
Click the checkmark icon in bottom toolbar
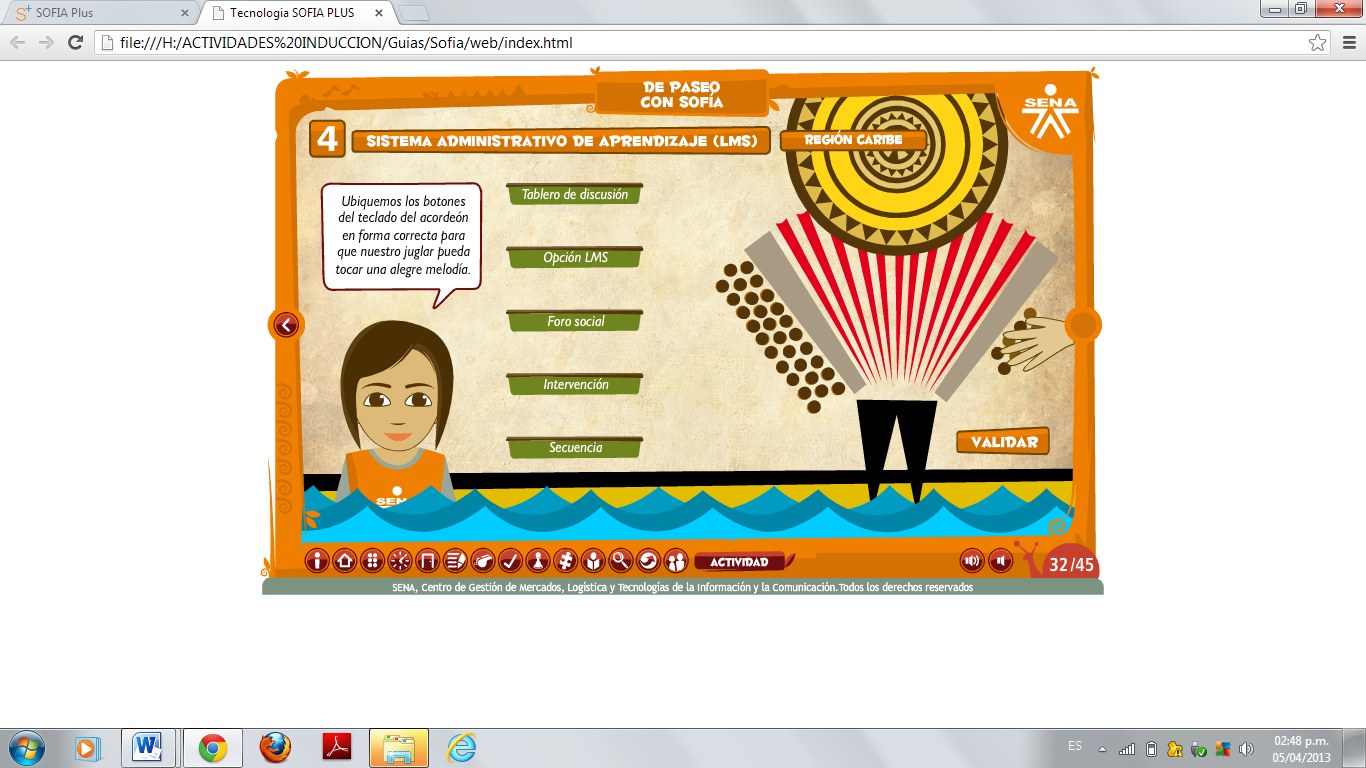pos(510,561)
